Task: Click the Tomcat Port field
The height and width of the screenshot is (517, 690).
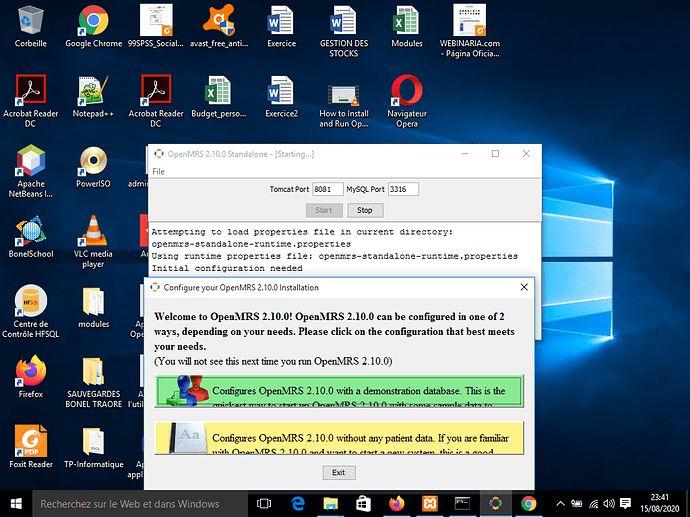Action: pos(327,189)
